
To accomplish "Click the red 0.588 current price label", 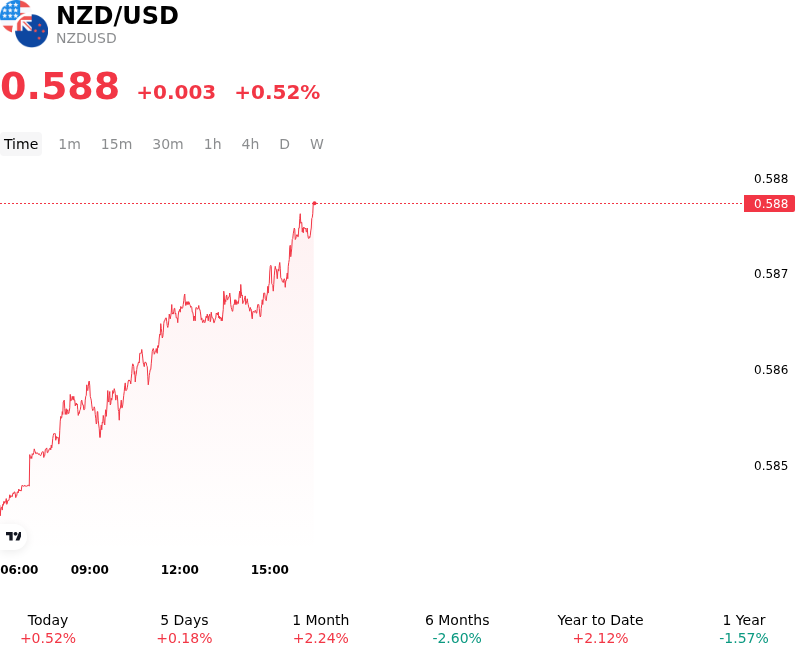I will coord(769,204).
